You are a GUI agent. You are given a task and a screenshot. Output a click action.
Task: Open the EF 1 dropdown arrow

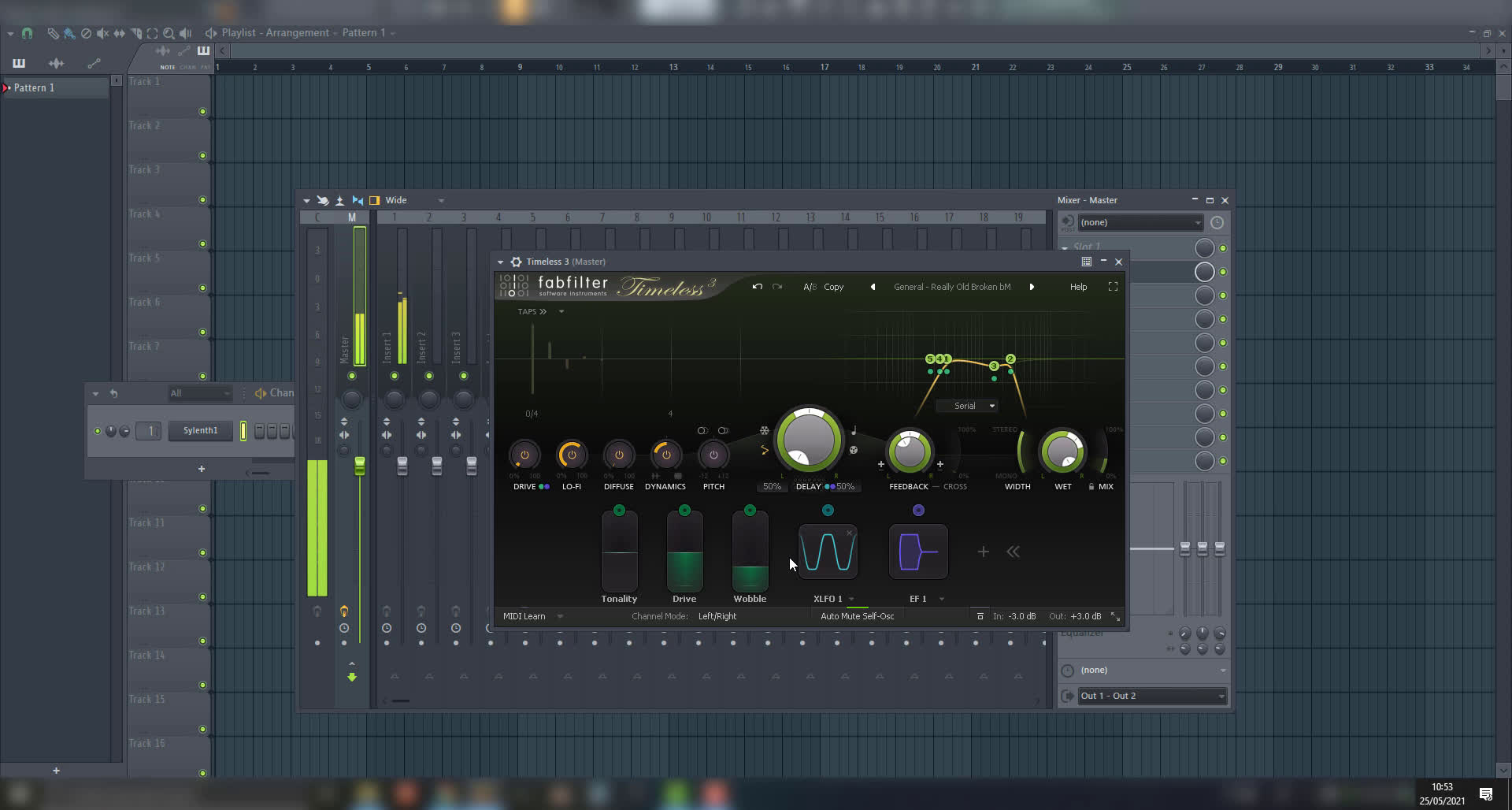(x=941, y=599)
